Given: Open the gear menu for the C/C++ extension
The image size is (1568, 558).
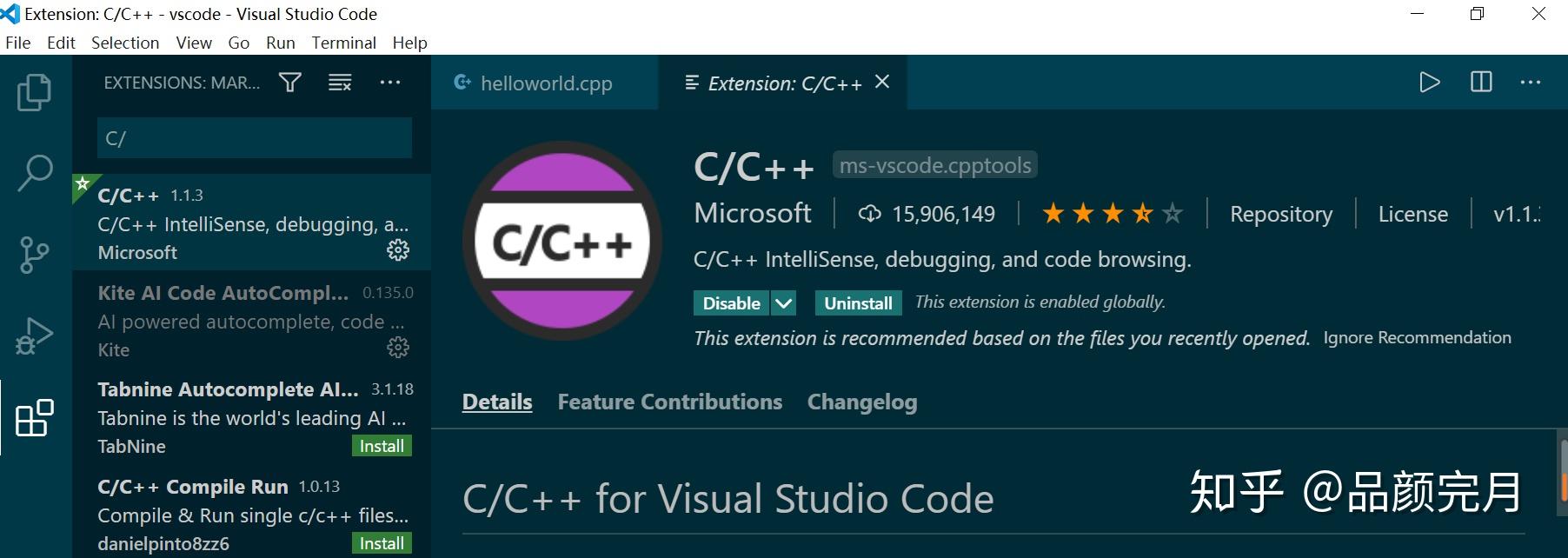Looking at the screenshot, I should point(397,250).
